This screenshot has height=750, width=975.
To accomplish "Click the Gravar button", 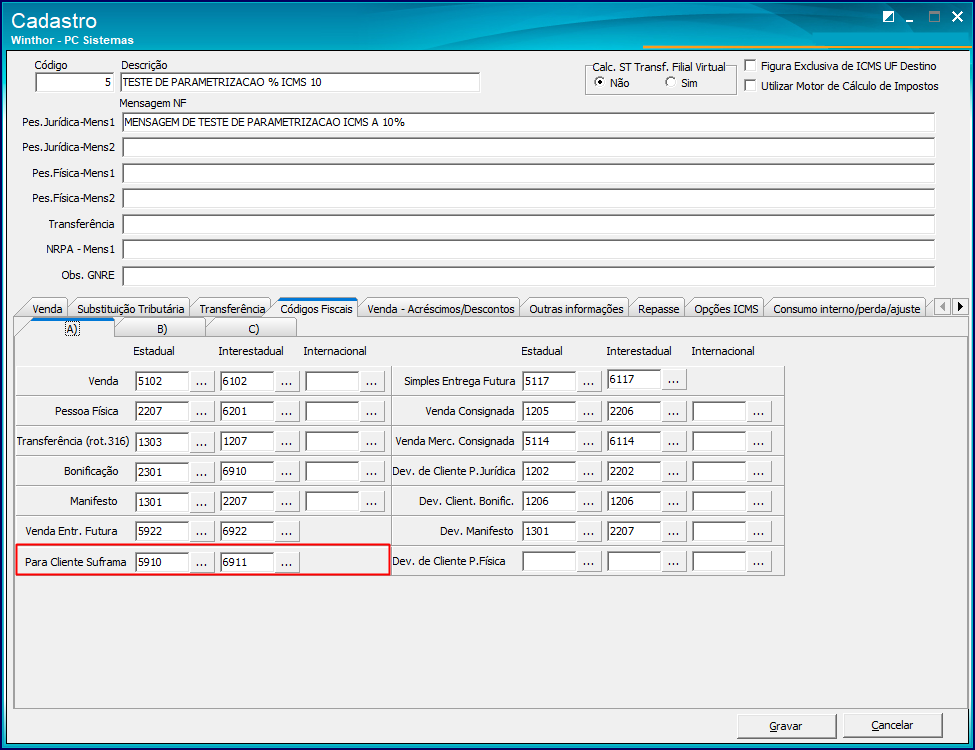I will click(786, 725).
